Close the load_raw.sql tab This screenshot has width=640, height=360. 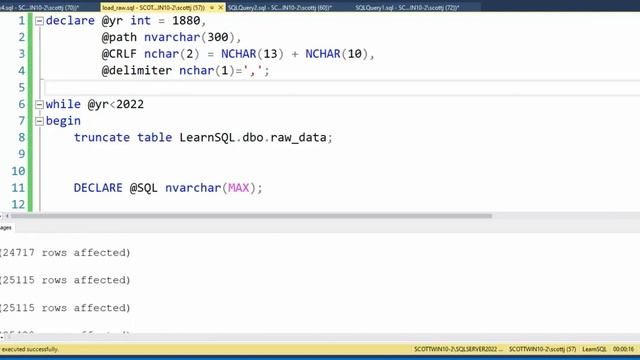pyautogui.click(x=220, y=7)
